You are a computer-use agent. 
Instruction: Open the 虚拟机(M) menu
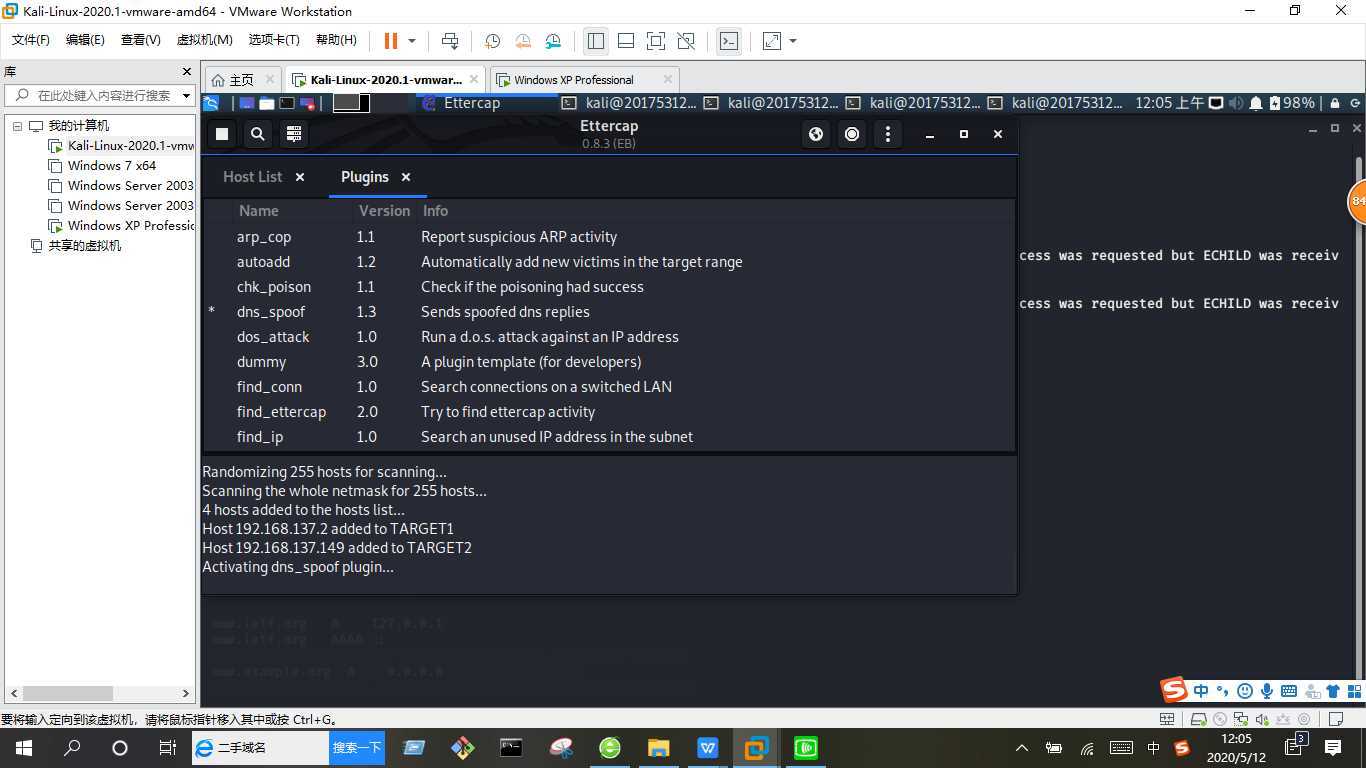(x=204, y=40)
